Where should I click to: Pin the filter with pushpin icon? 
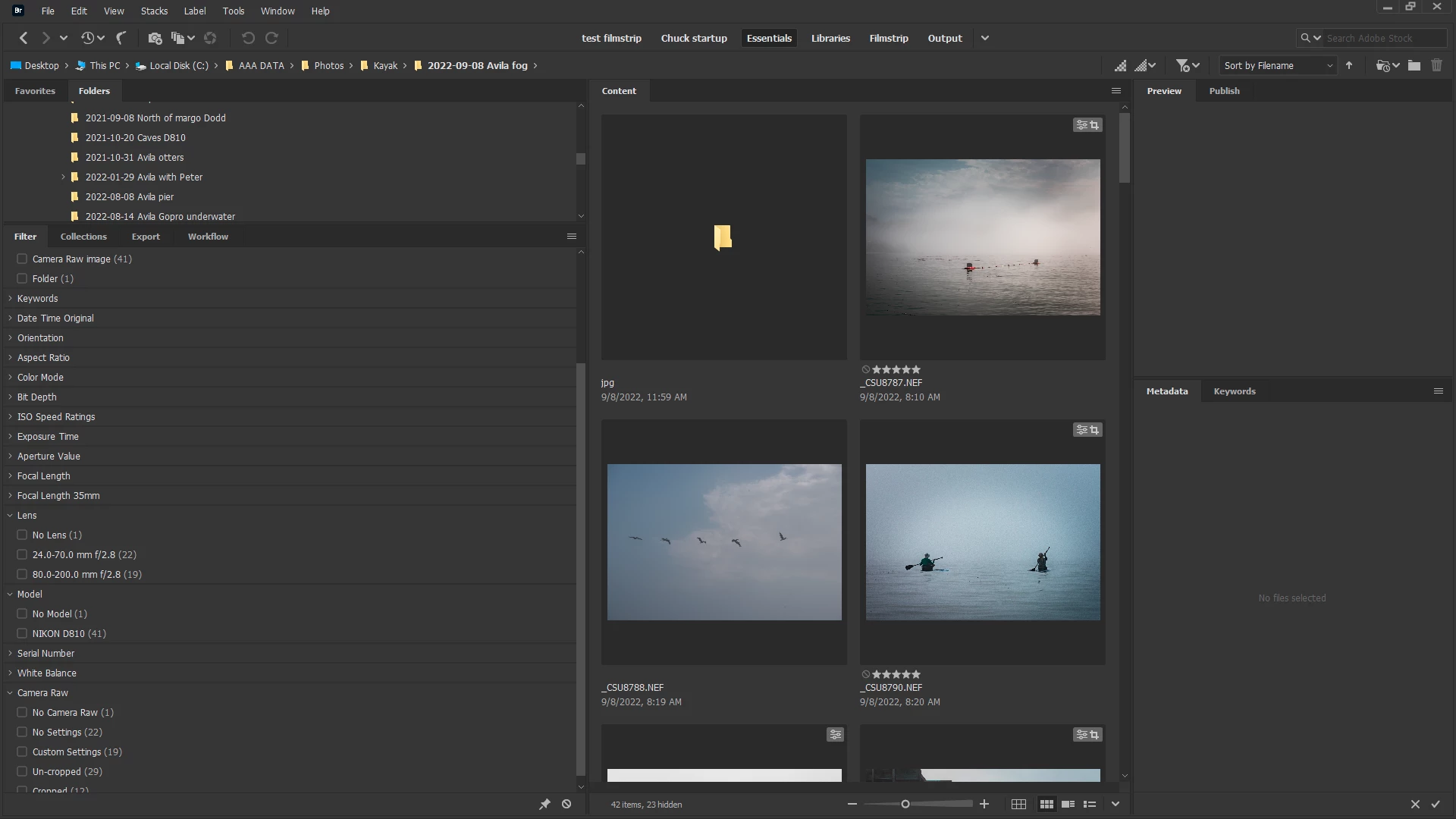(x=544, y=804)
